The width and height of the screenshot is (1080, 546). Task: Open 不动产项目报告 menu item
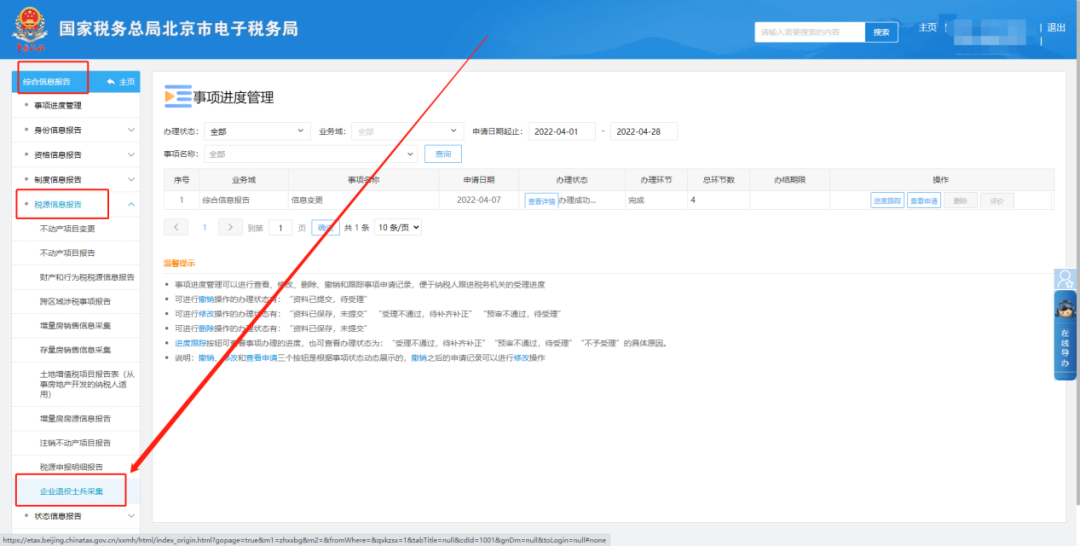pos(68,253)
